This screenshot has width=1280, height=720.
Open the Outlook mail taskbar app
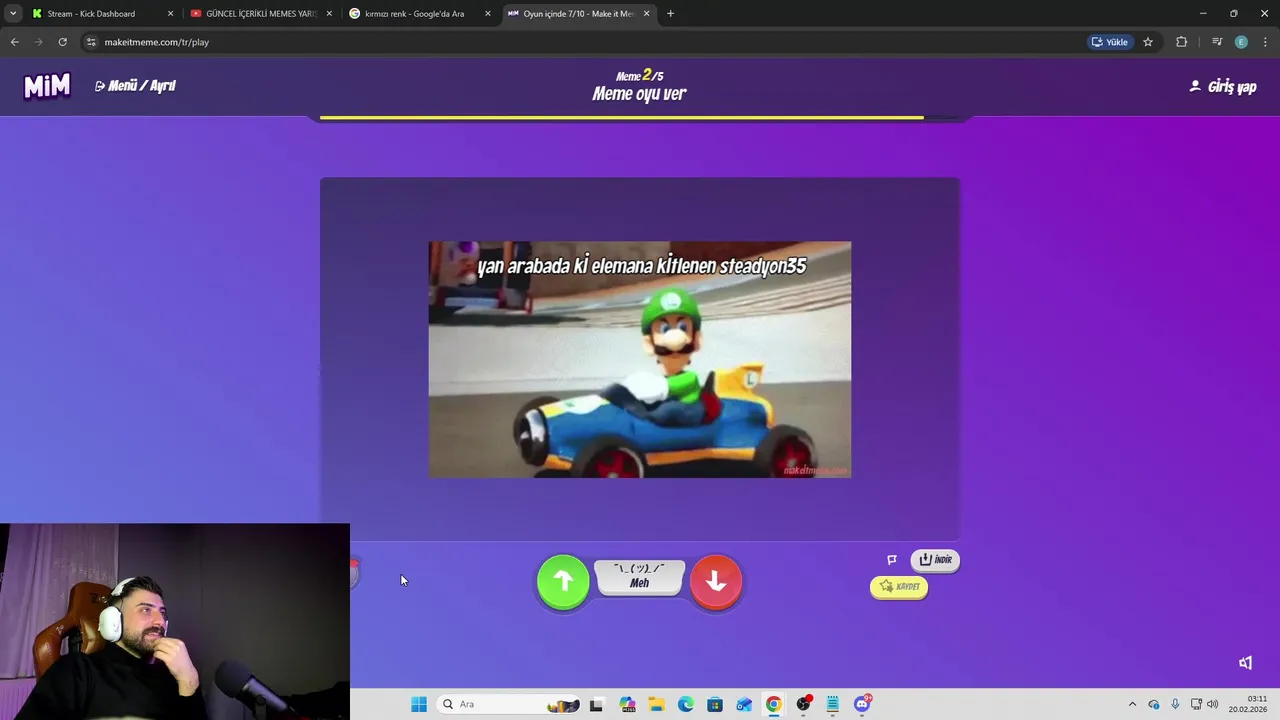[x=744, y=704]
